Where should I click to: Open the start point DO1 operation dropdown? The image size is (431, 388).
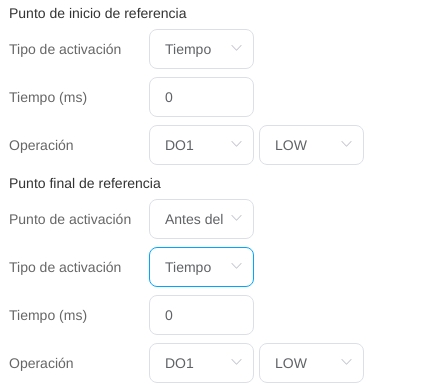pyautogui.click(x=201, y=145)
